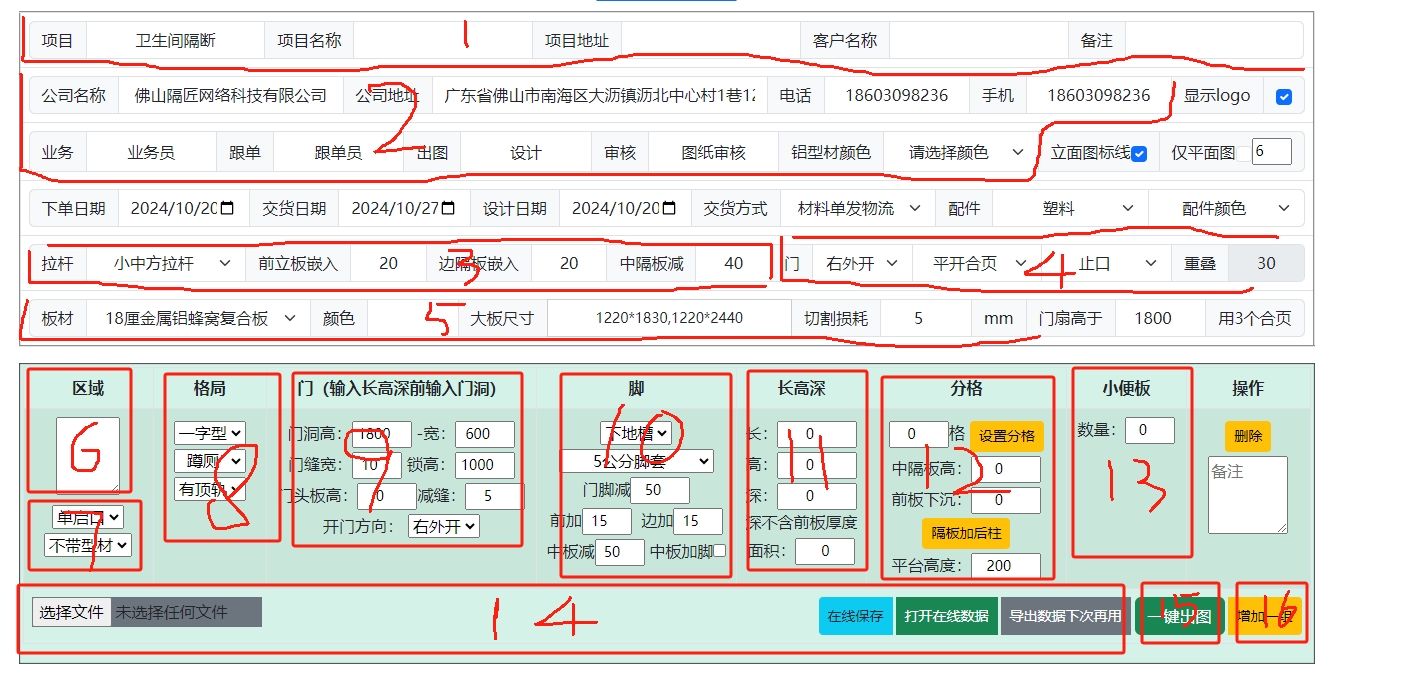Toggle the 立面图标线 checkbox

coord(1138,153)
